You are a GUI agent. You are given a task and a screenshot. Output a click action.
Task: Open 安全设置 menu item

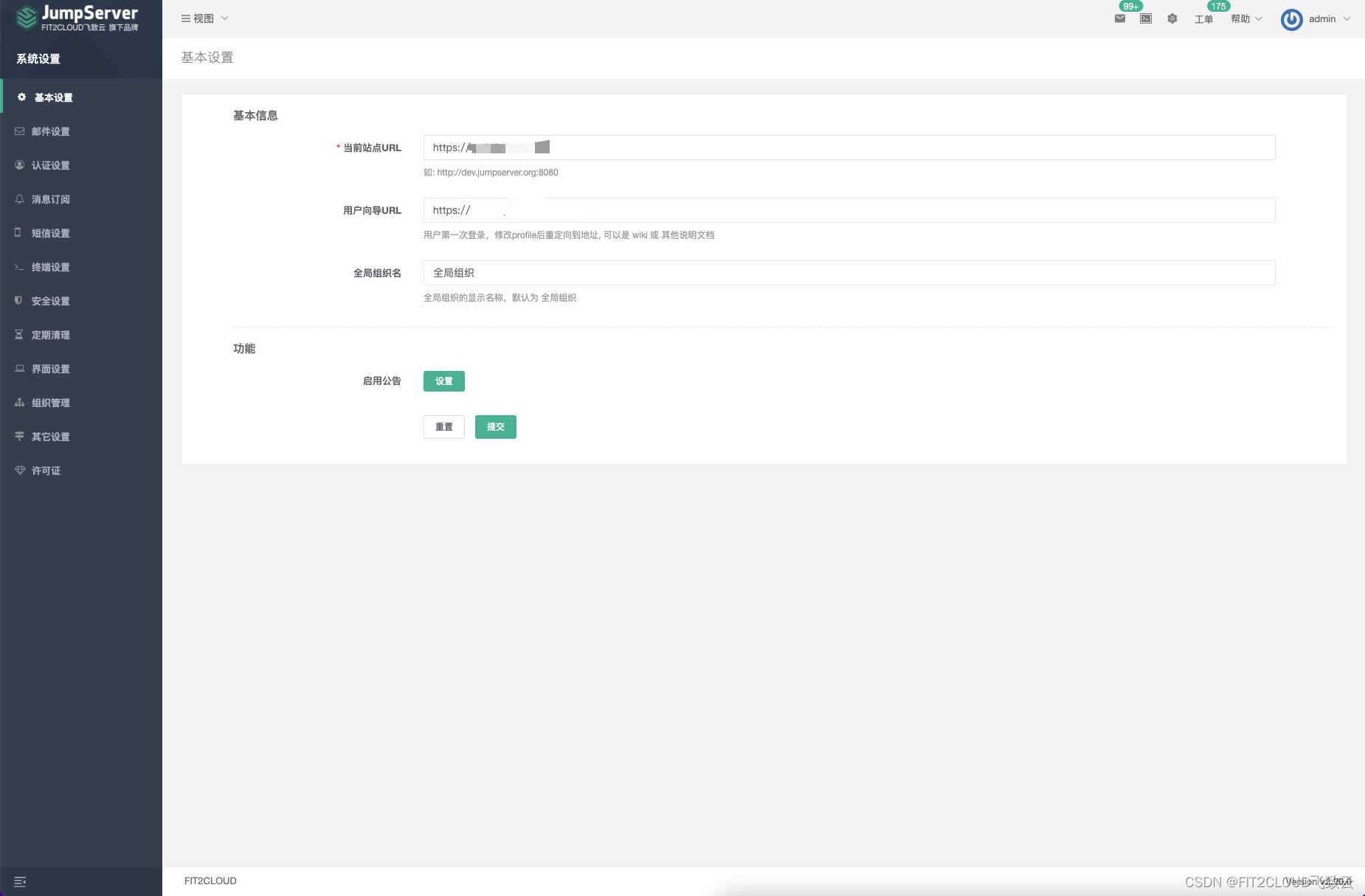[81, 301]
